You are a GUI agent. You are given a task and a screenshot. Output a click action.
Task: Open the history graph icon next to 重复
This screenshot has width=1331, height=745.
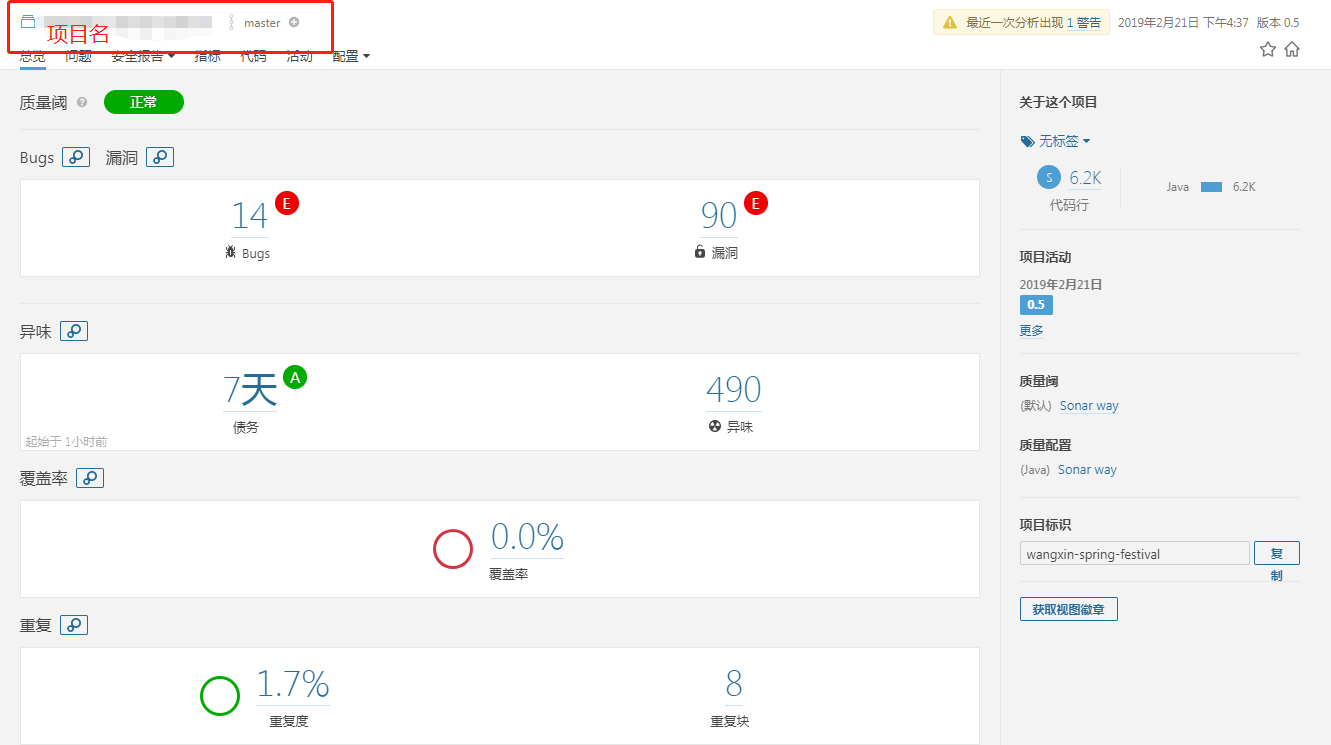pos(73,624)
